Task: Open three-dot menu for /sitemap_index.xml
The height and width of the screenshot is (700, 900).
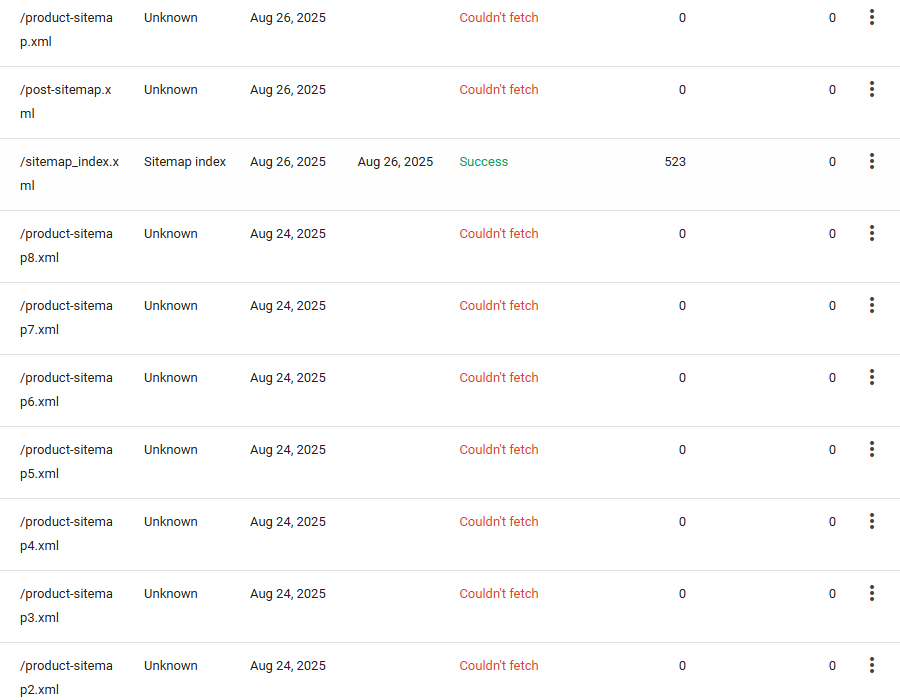Action: tap(872, 161)
